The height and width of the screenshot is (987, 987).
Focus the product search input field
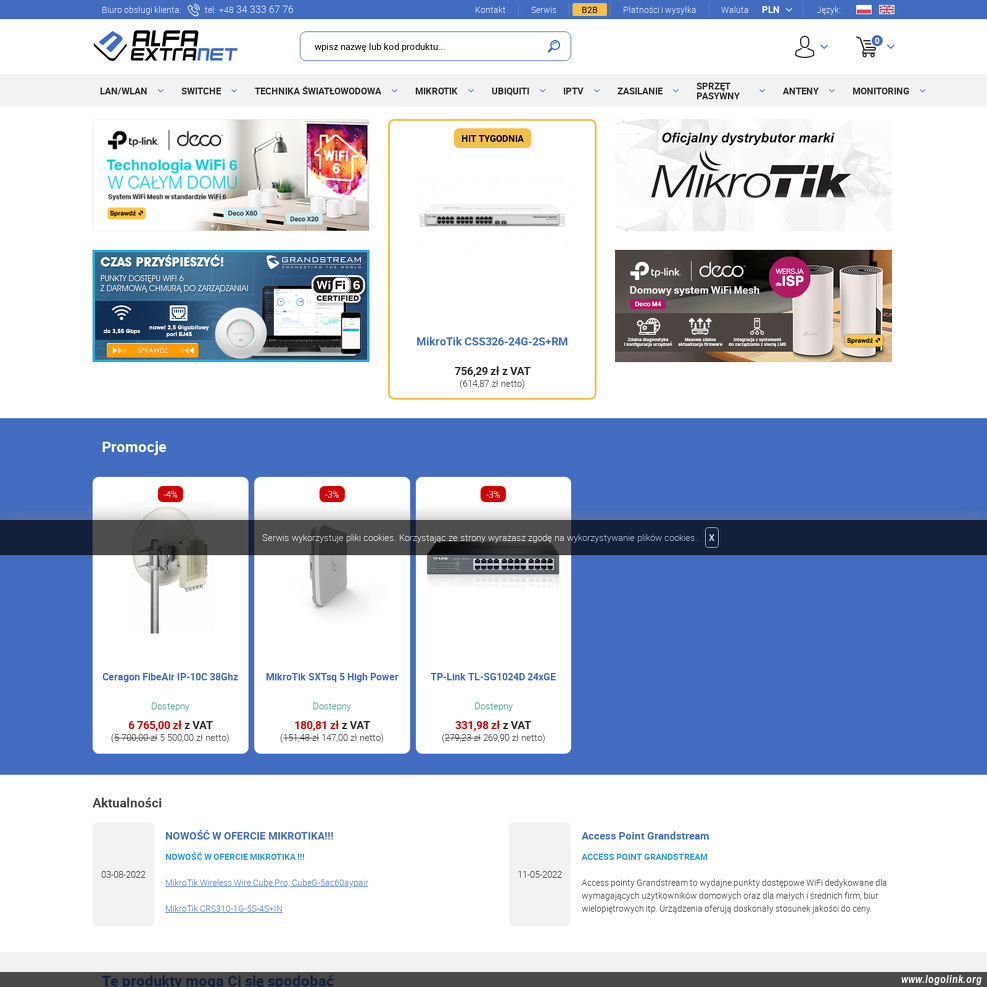pos(425,46)
